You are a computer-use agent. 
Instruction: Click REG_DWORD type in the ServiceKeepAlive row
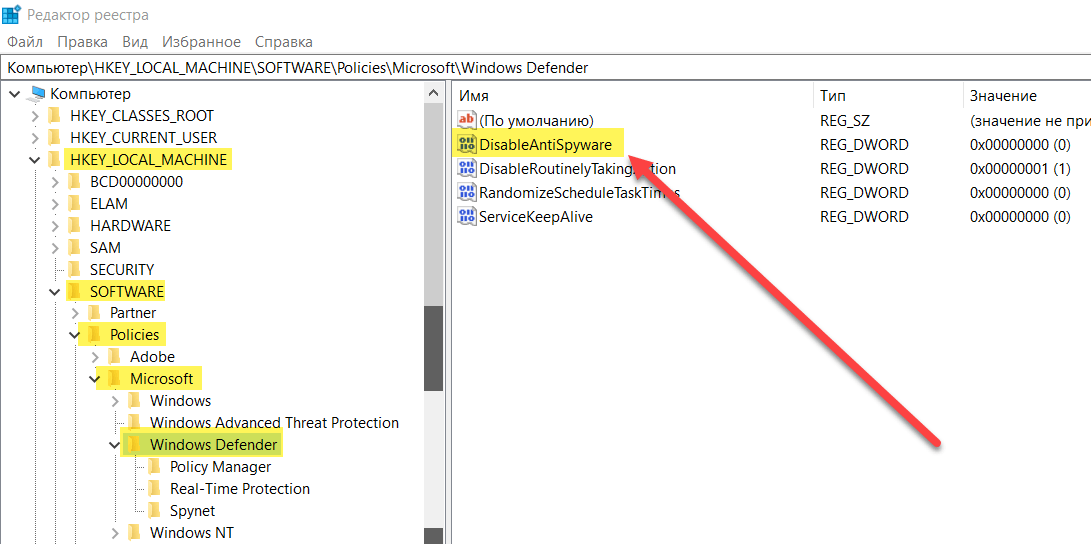tap(864, 217)
